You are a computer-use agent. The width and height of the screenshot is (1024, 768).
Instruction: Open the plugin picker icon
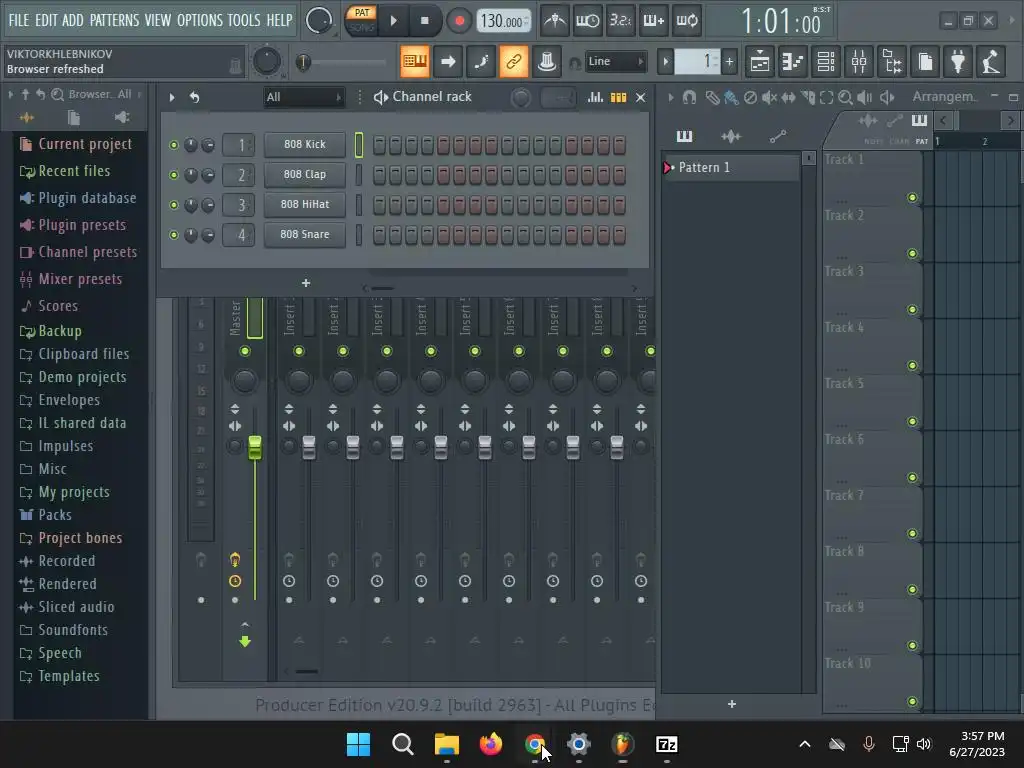coord(958,62)
